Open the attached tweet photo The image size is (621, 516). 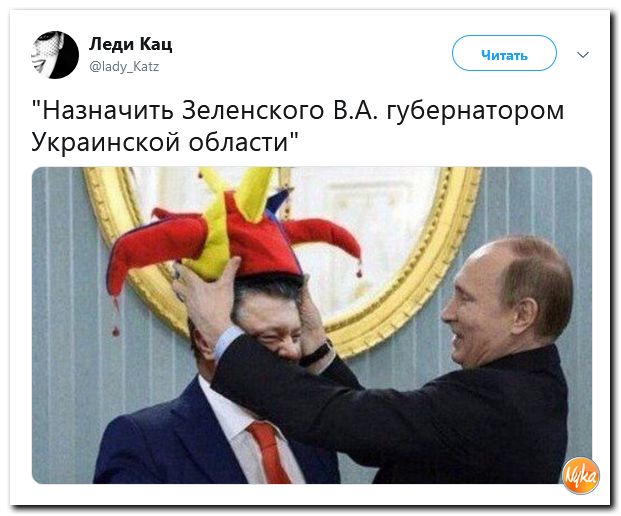coord(312,325)
